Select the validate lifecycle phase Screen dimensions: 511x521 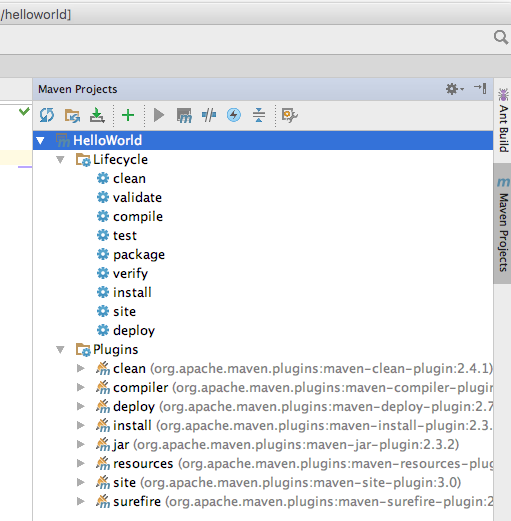[137, 198]
